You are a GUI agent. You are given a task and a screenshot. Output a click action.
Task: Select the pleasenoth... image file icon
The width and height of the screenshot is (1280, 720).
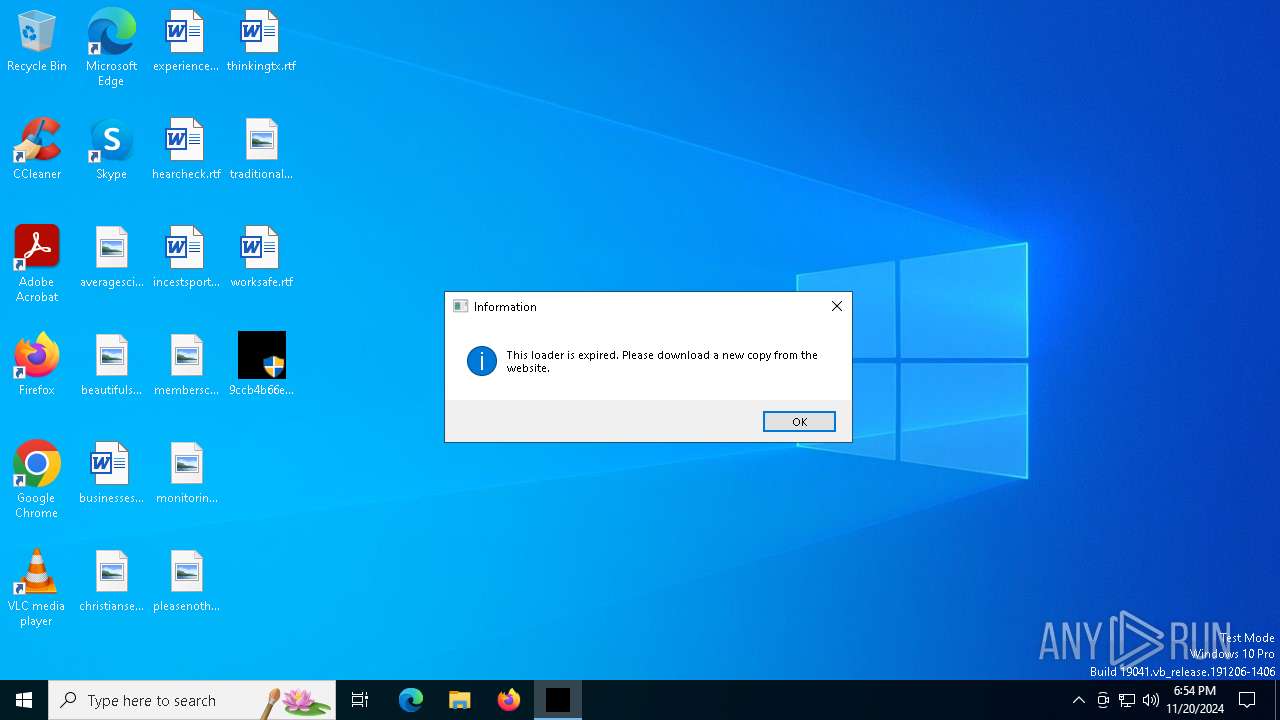click(x=185, y=582)
